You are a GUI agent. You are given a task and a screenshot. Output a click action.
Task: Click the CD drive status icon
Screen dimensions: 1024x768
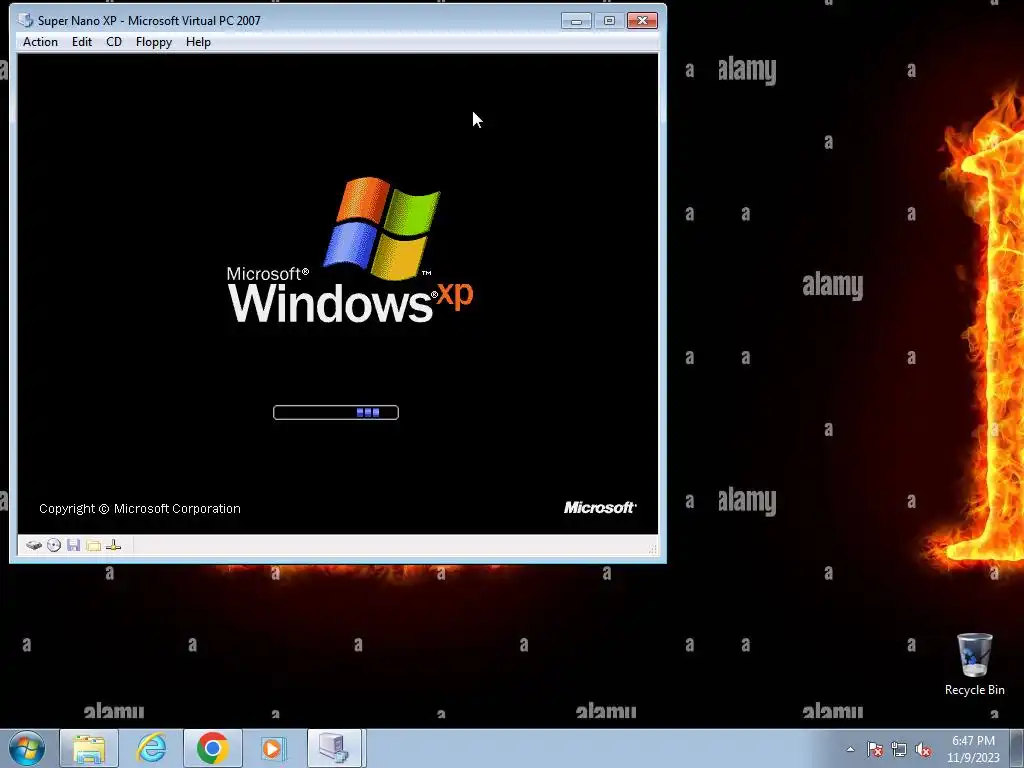[x=54, y=545]
